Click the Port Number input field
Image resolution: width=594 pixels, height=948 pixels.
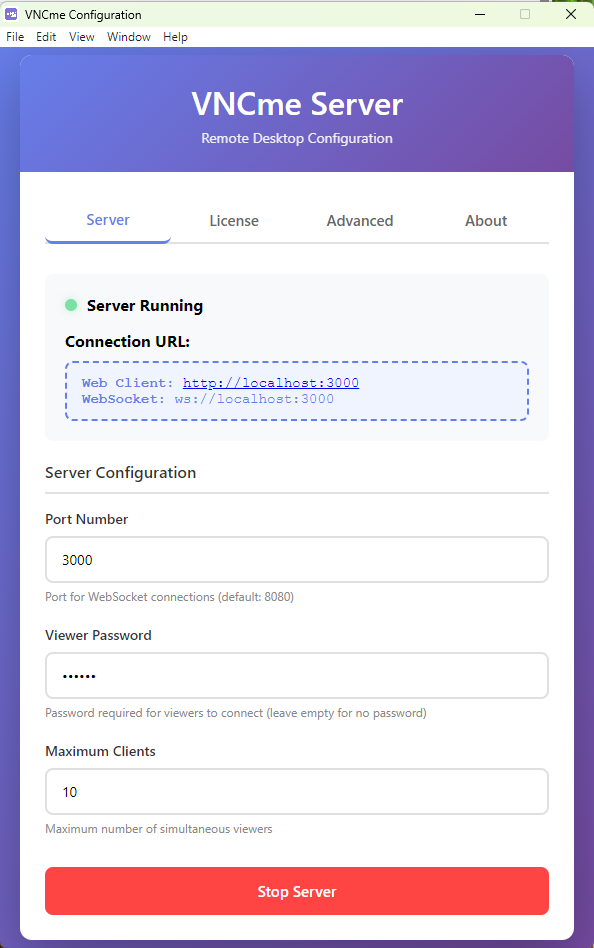click(297, 560)
